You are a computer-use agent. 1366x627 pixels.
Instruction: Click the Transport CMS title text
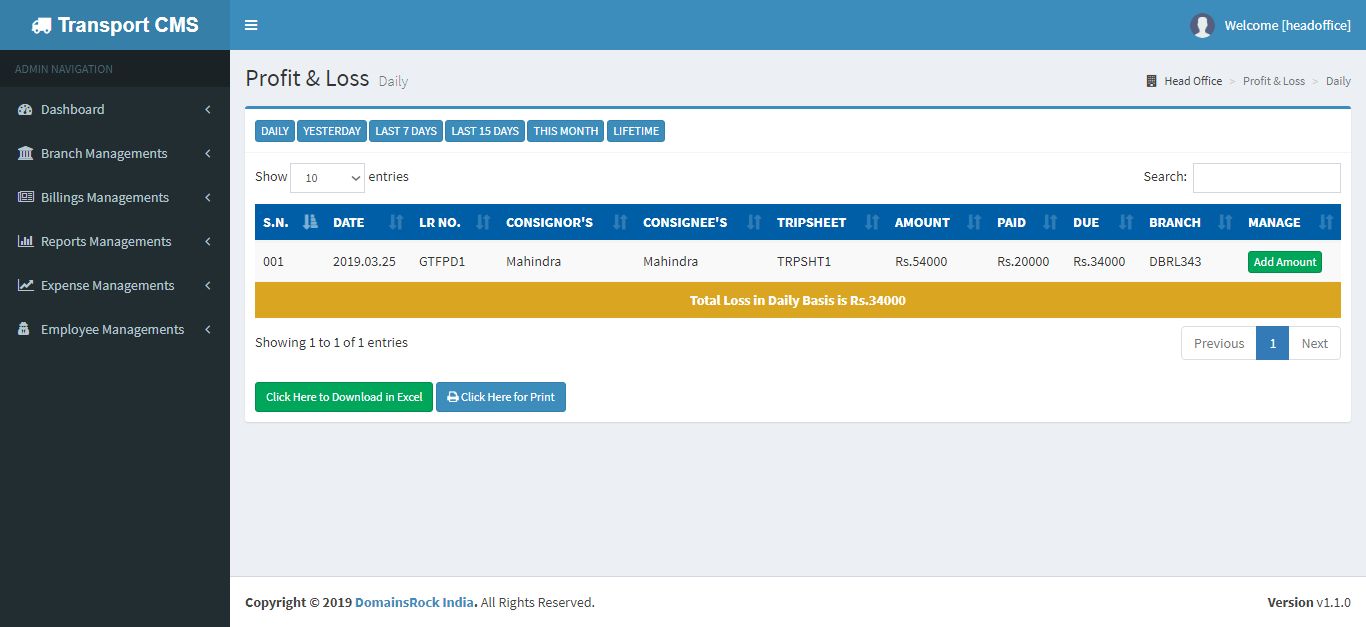128,25
